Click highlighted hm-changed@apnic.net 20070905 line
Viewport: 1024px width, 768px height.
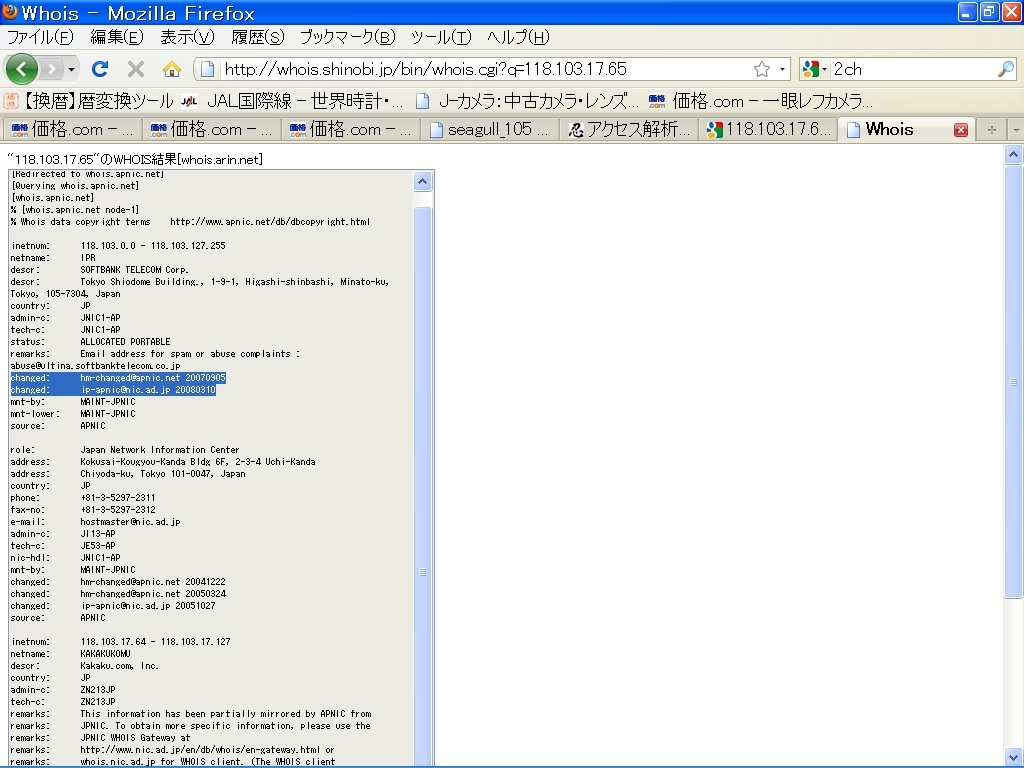click(x=118, y=377)
